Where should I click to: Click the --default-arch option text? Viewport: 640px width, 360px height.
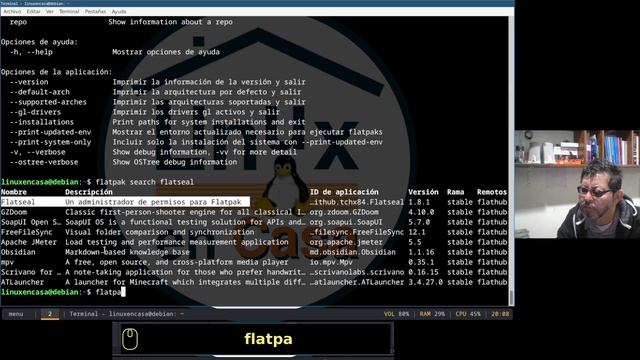(40, 92)
